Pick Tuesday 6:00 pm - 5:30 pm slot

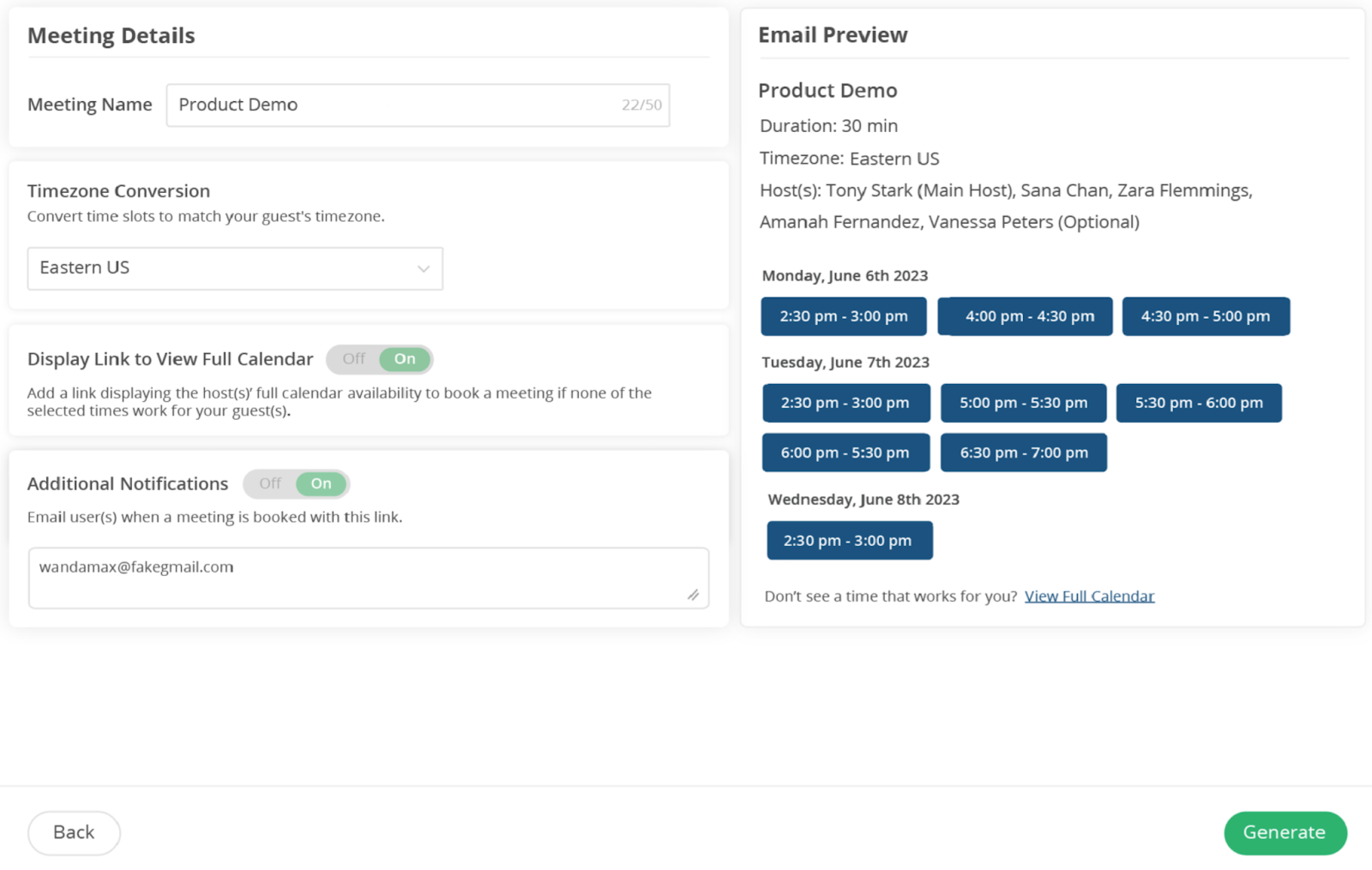(845, 453)
